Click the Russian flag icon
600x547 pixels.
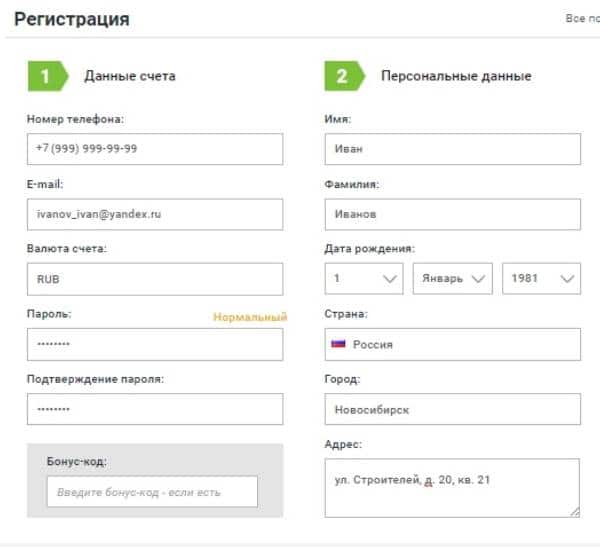[x=338, y=344]
